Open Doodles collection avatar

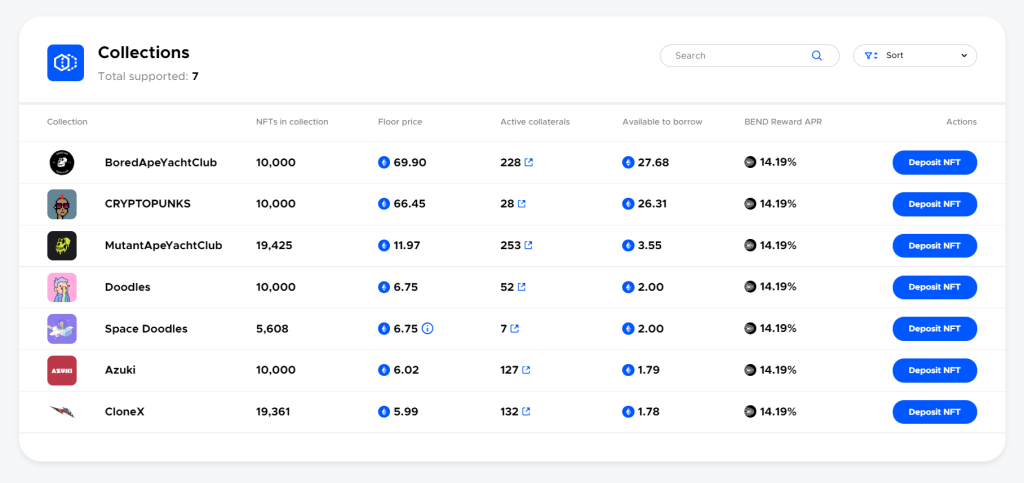[x=62, y=287]
